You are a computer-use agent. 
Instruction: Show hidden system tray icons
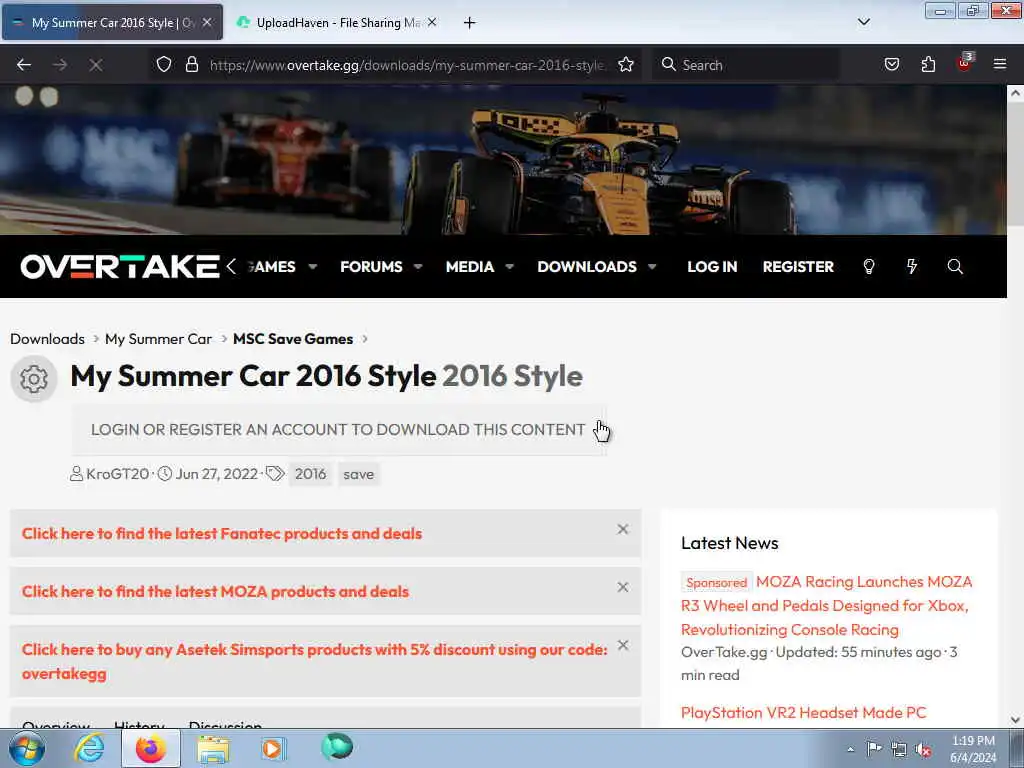tap(850, 749)
